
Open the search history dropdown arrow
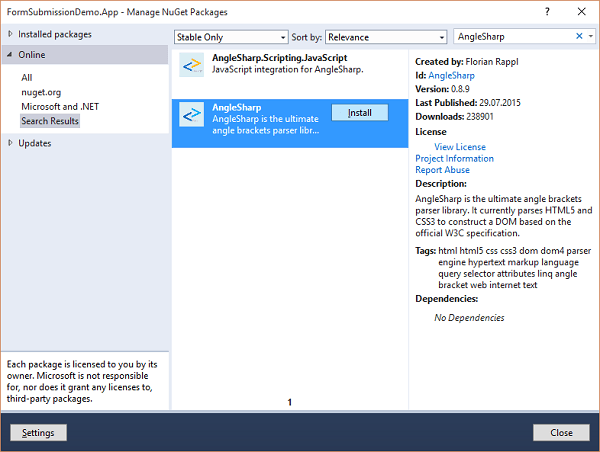[x=591, y=36]
